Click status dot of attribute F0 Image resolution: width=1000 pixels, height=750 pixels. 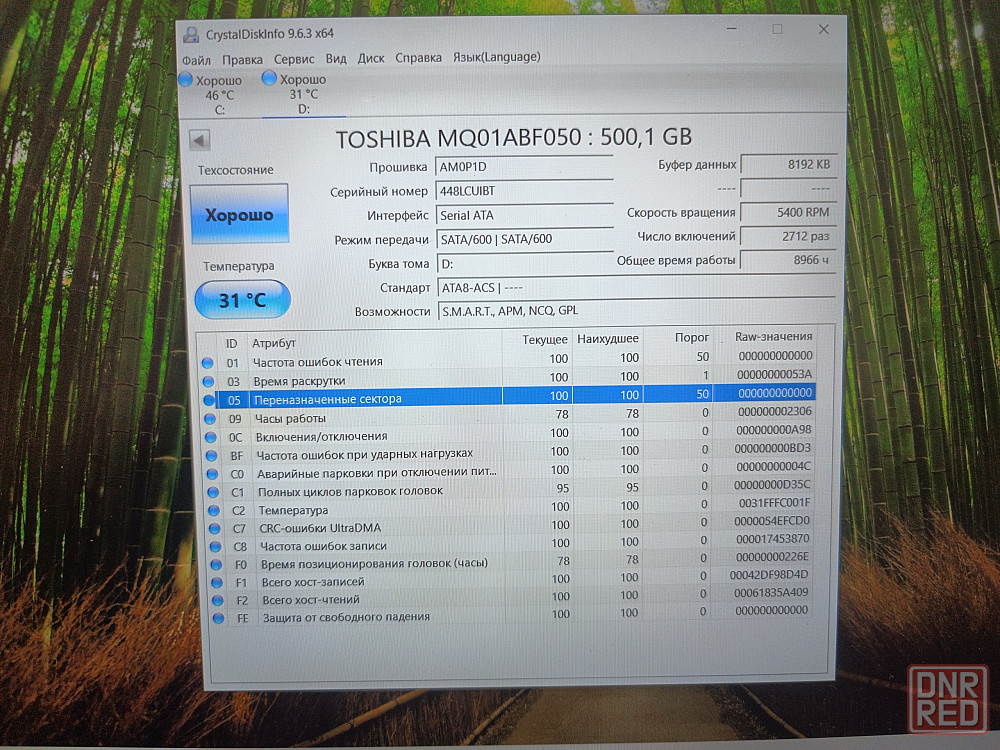pyautogui.click(x=216, y=564)
